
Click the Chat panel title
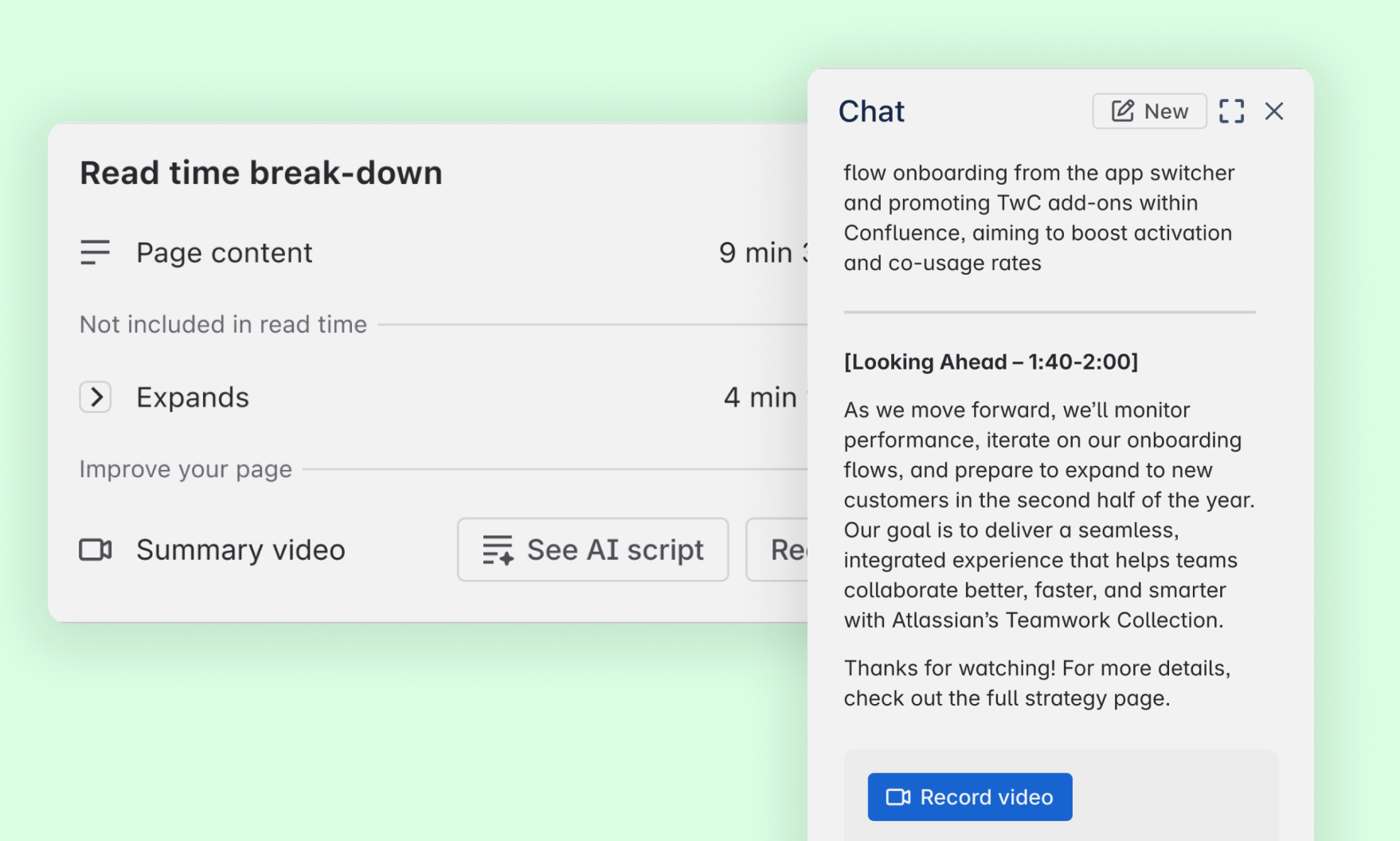tap(871, 111)
